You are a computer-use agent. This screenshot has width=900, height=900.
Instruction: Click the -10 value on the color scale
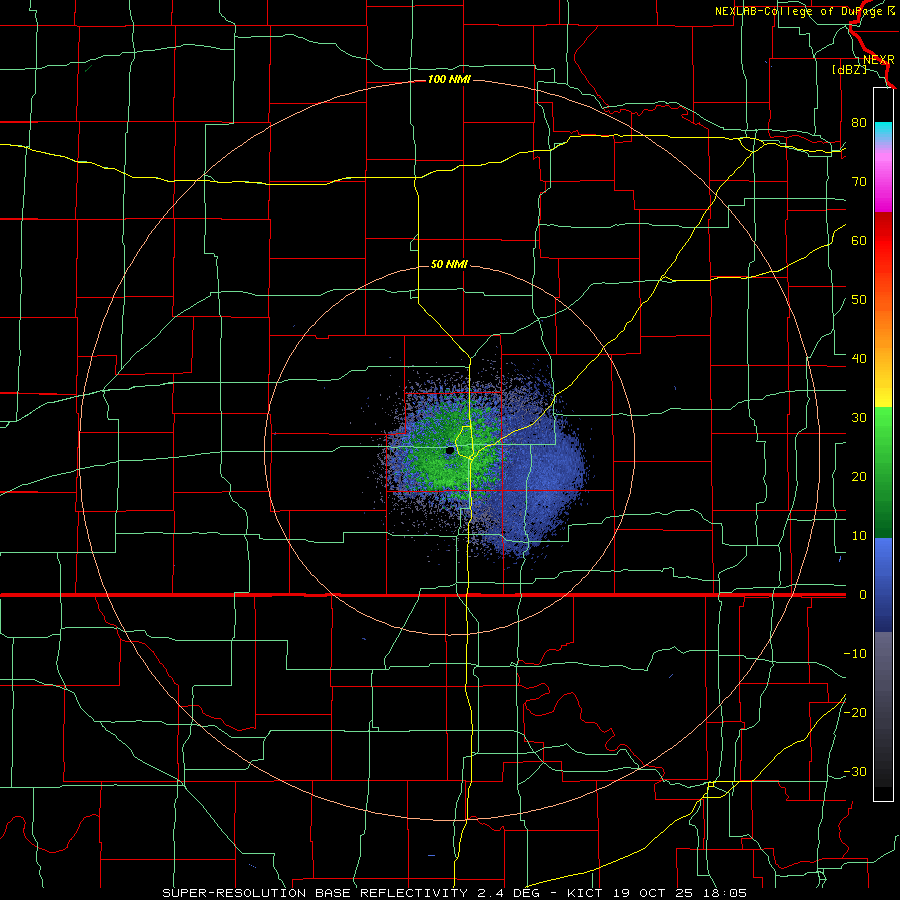pyautogui.click(x=855, y=654)
